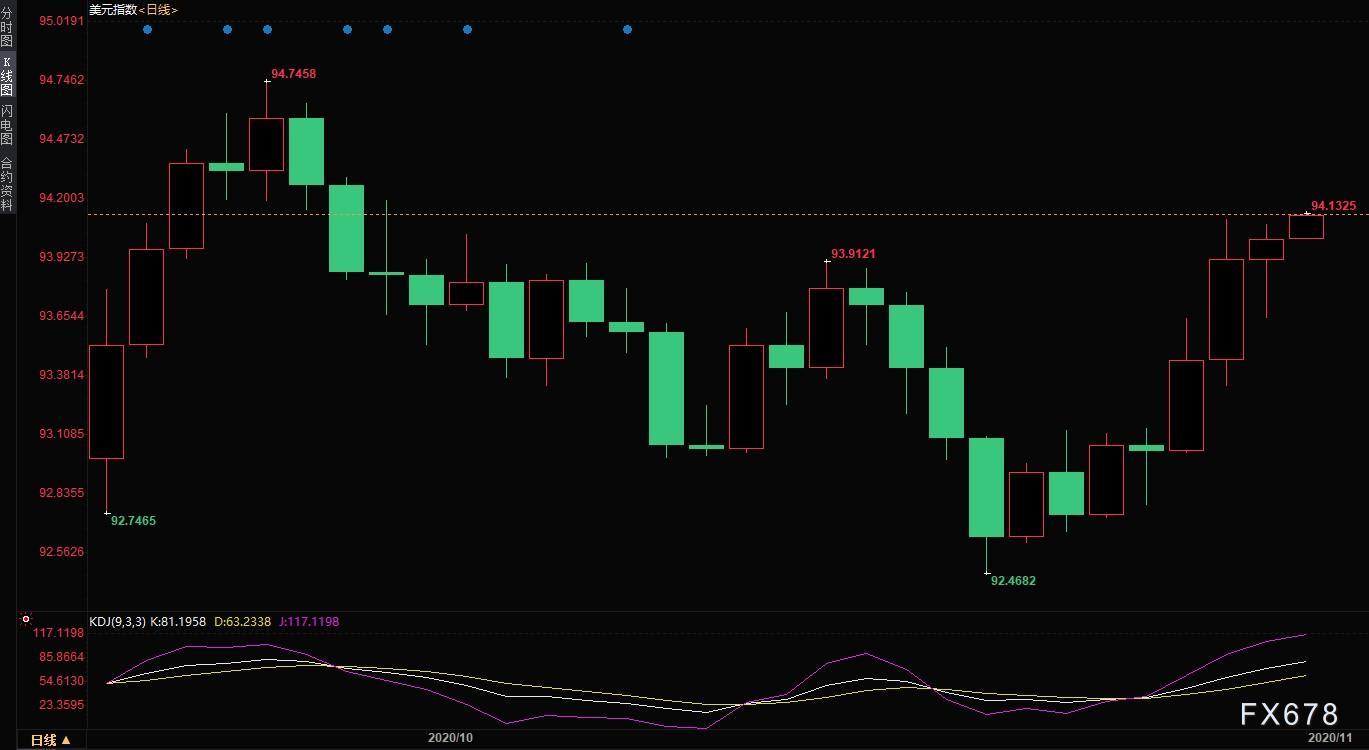Viewport: 1369px width, 750px height.
Task: Click the second blue event dot from left
Action: click(227, 30)
